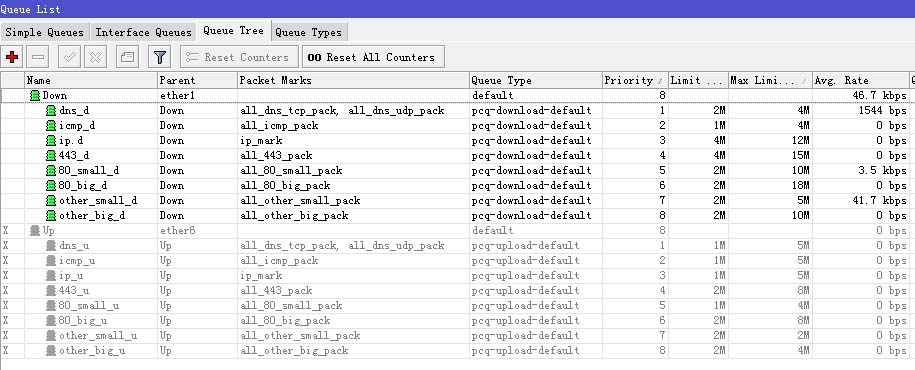Click the red plus Add button
The image size is (915, 370).
point(12,57)
